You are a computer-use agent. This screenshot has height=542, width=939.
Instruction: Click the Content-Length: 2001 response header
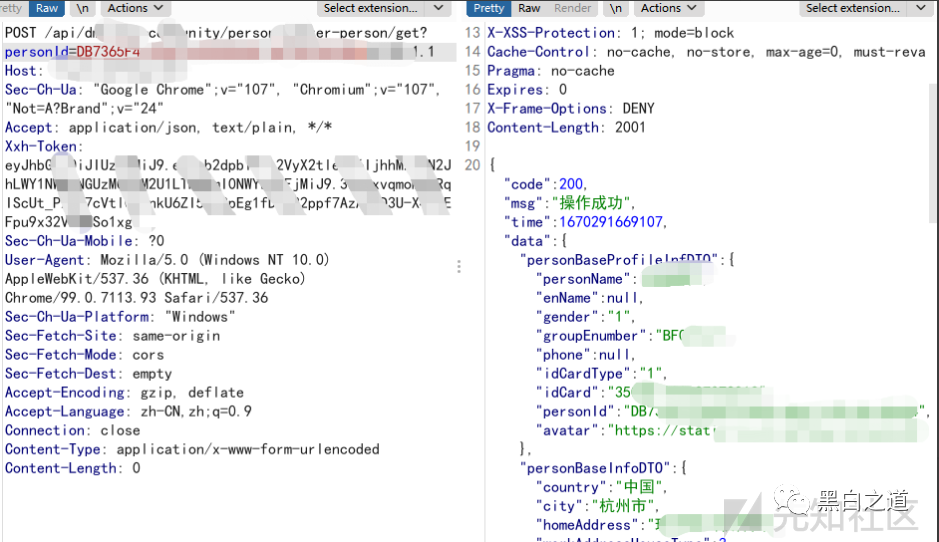pyautogui.click(x=566, y=127)
